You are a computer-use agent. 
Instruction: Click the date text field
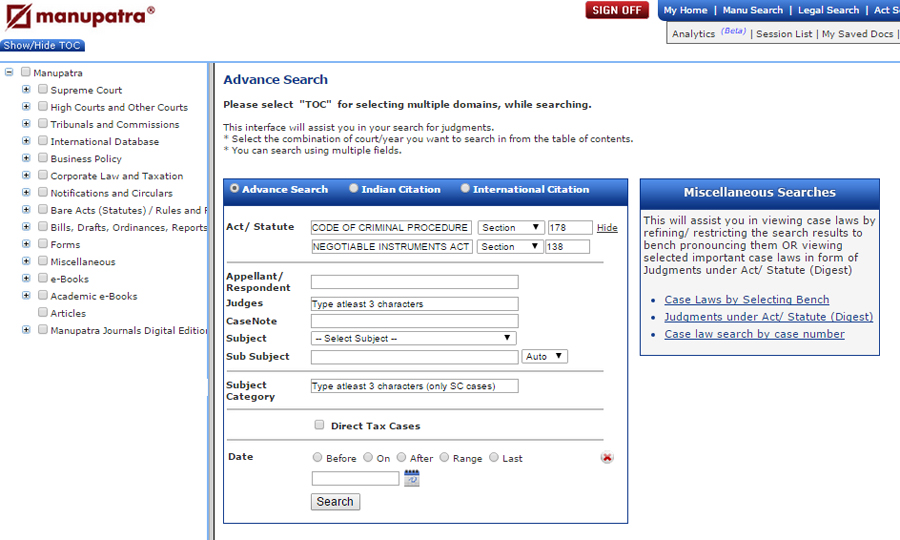(355, 478)
